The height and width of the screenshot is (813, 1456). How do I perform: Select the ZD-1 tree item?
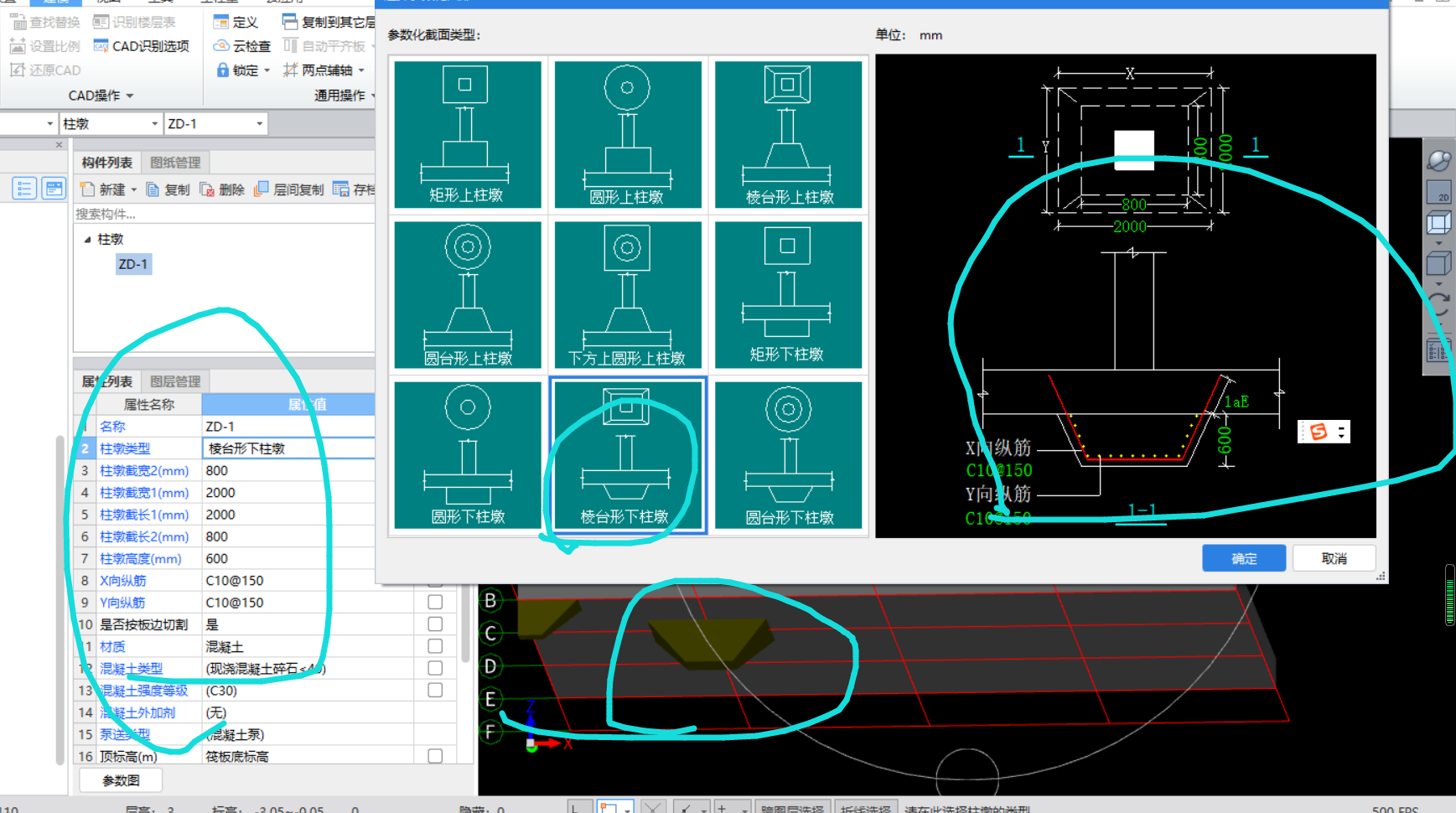(x=132, y=264)
